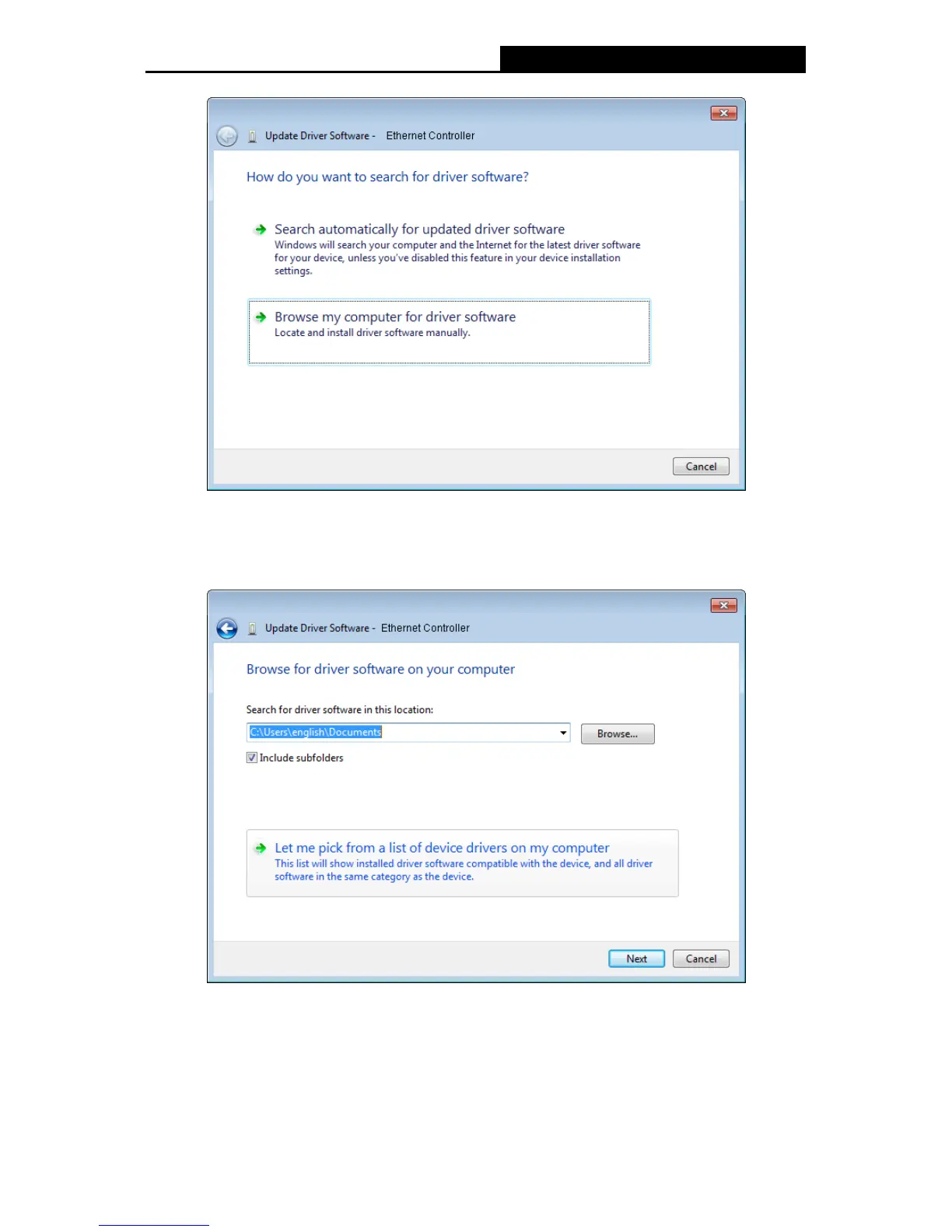Image resolution: width=952 pixels, height=1232 pixels.
Task: Click device icon in lower dialog title
Action: pos(252,628)
